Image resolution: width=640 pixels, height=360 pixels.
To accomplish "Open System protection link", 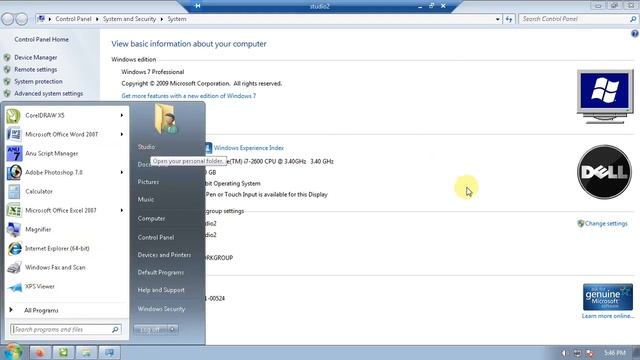I will (38, 81).
